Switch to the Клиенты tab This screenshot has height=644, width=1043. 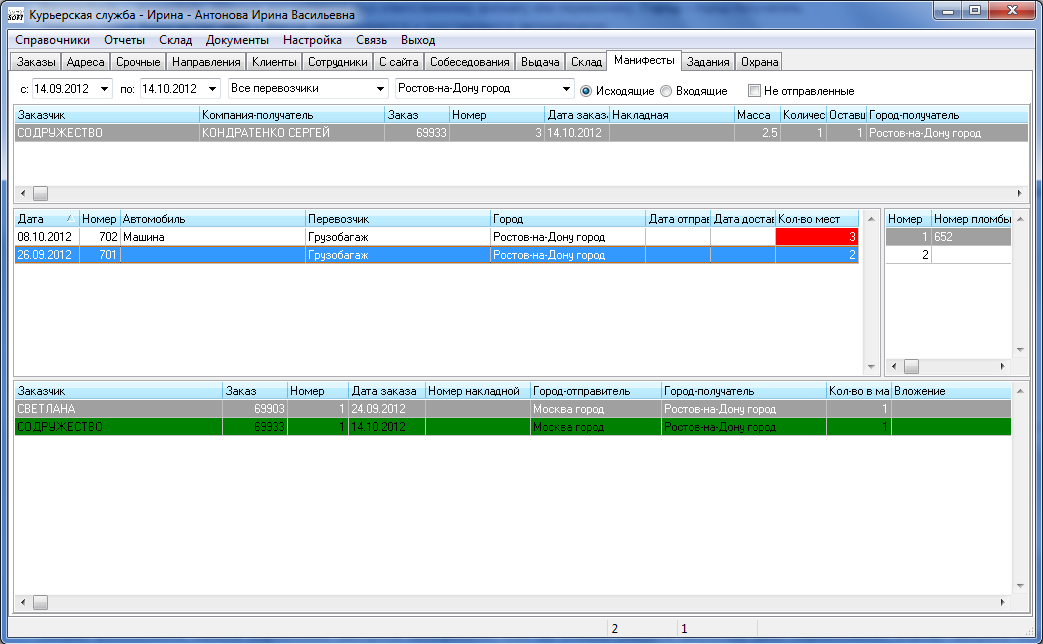[274, 62]
